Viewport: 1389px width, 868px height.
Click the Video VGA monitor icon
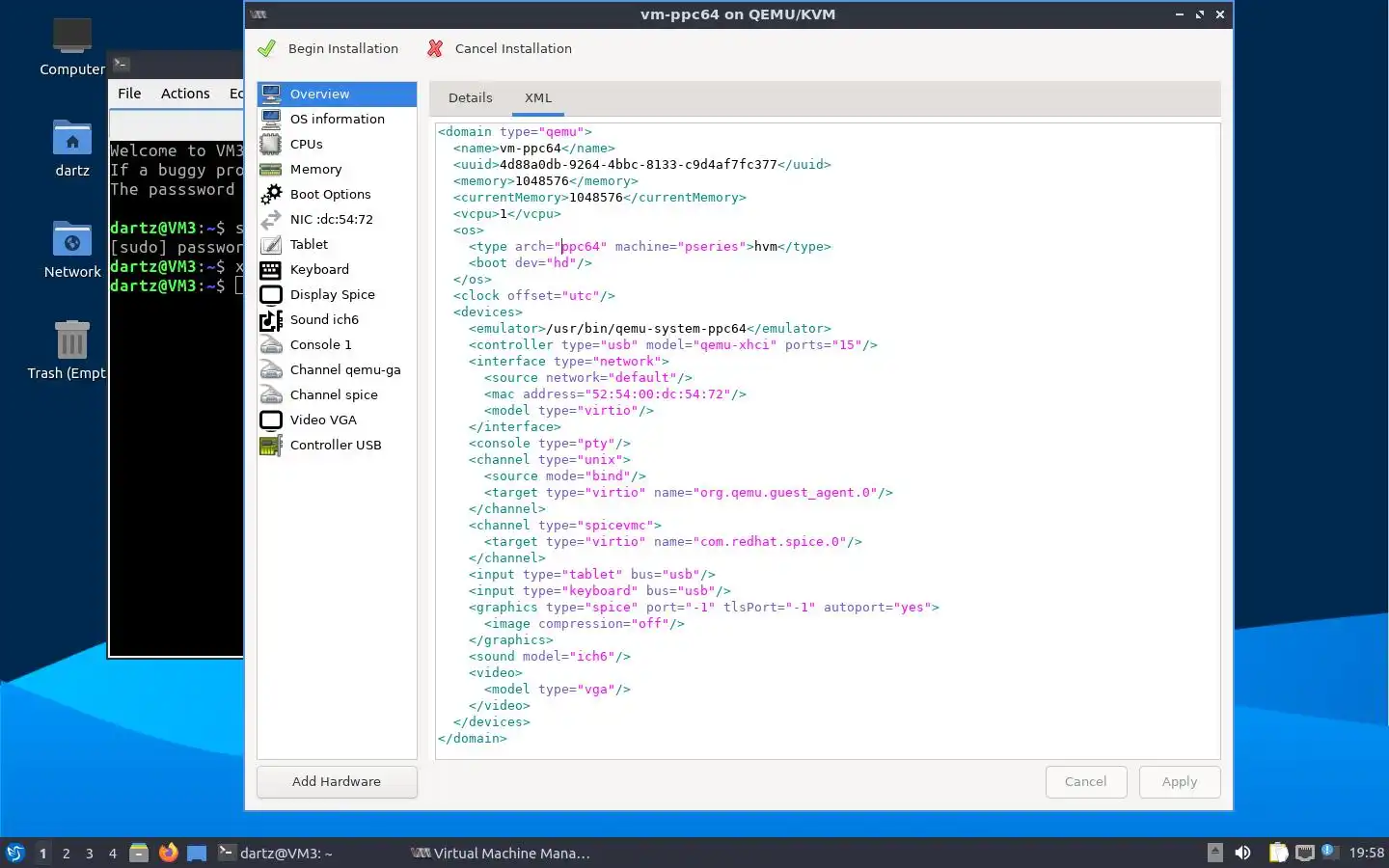tap(271, 420)
